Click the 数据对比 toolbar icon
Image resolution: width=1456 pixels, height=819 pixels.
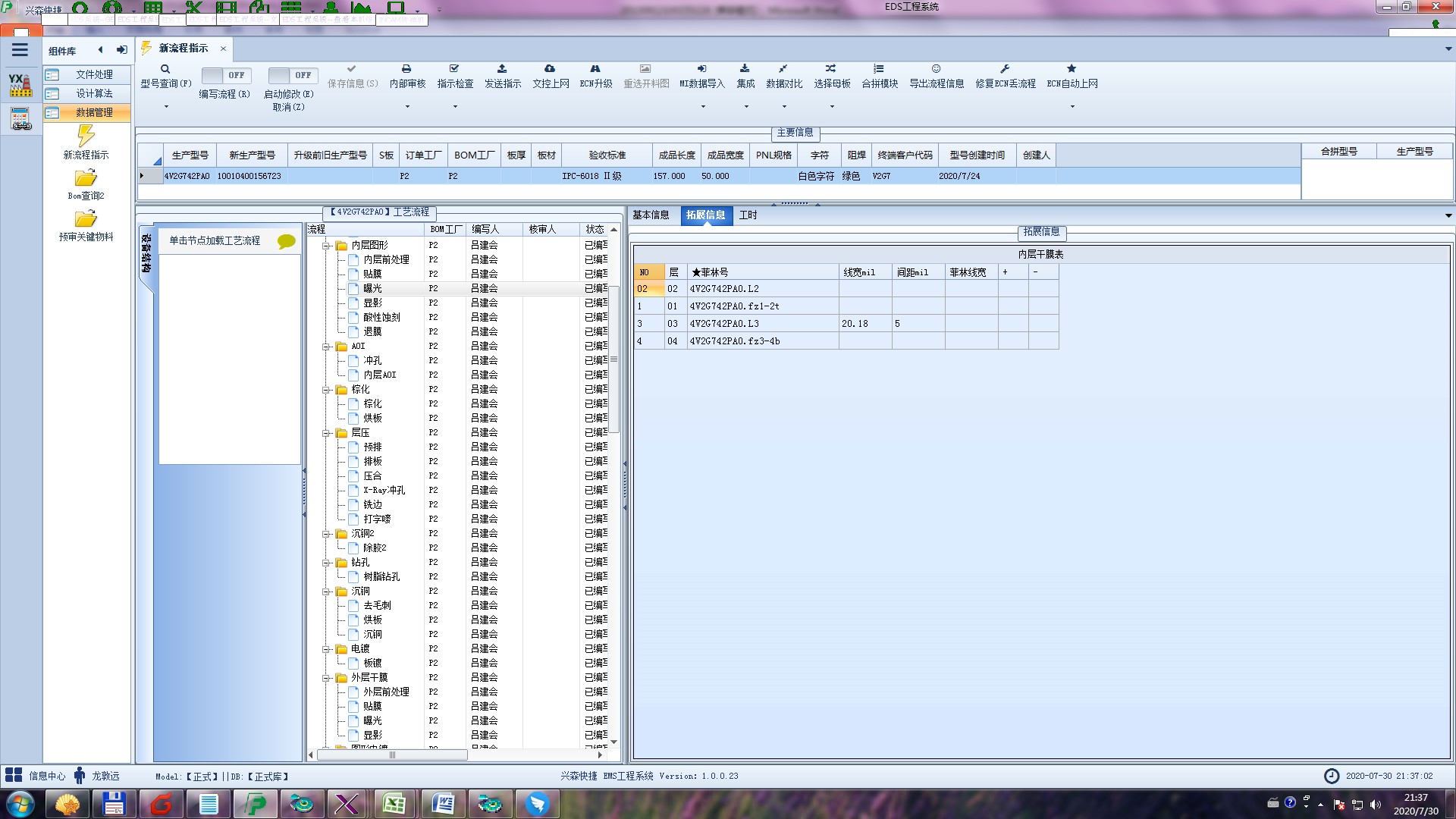coord(783,69)
